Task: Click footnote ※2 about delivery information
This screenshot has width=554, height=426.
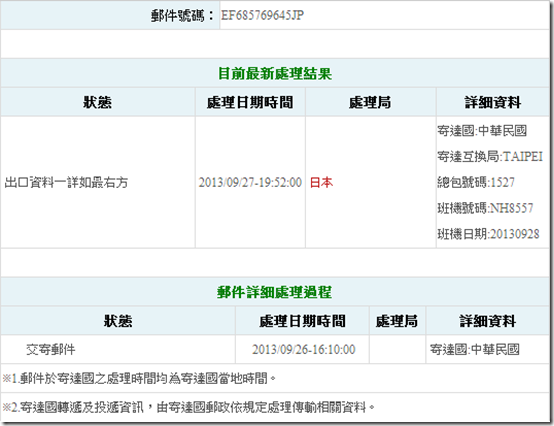Action: point(189,407)
